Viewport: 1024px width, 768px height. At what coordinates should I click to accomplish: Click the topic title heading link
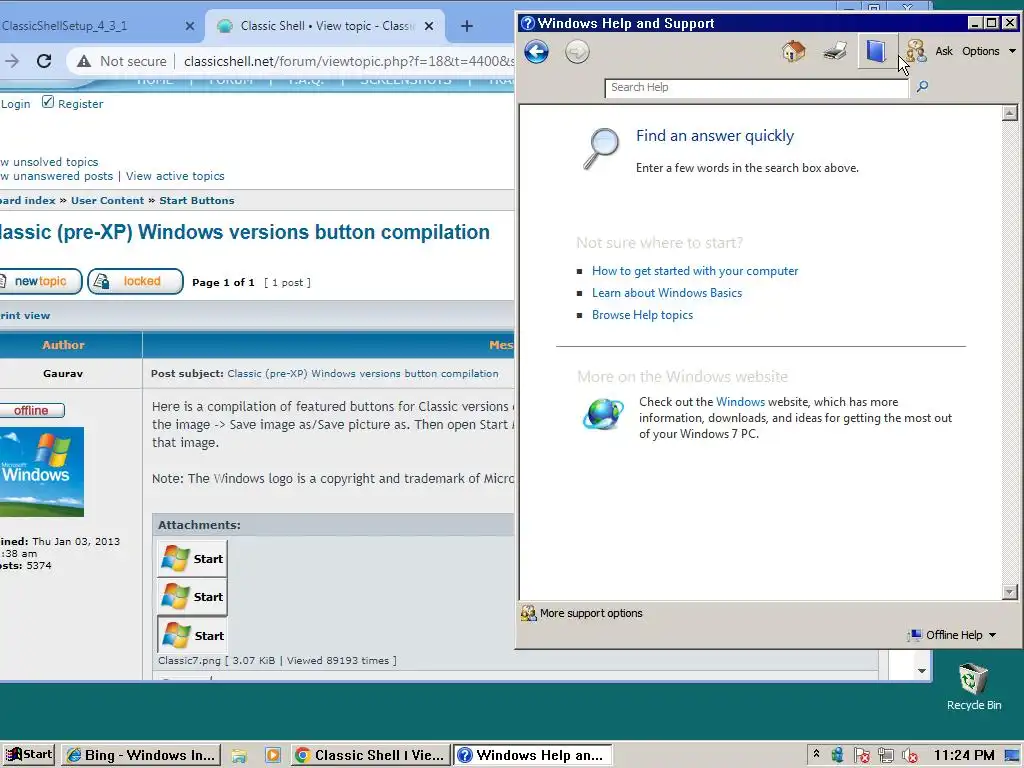(244, 232)
